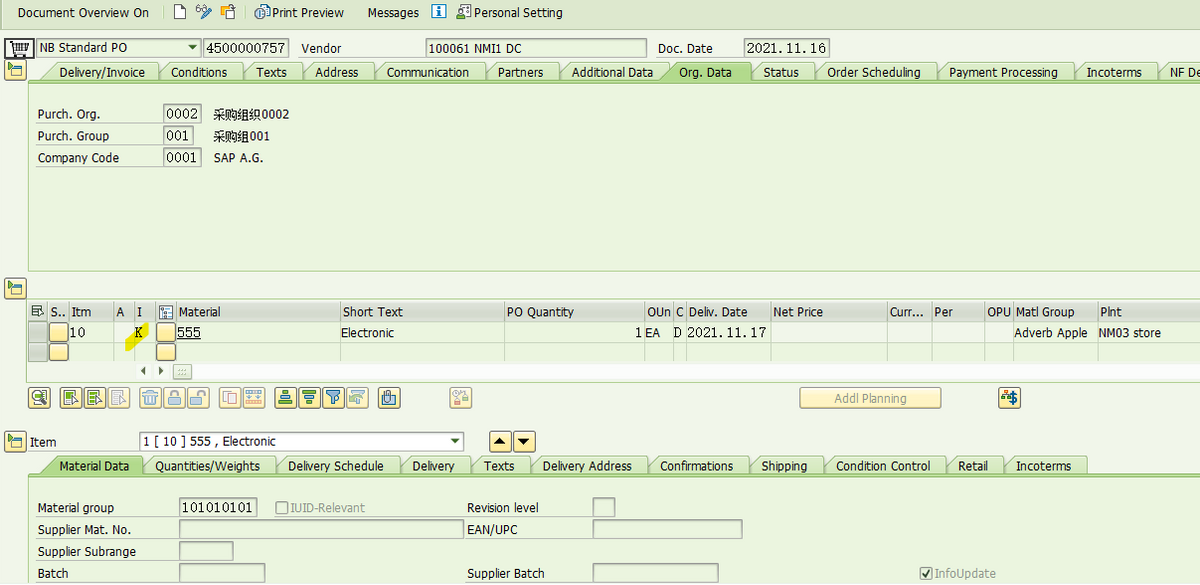The width and height of the screenshot is (1200, 585).
Task: Select row selector for item 10
Action: coord(38,332)
